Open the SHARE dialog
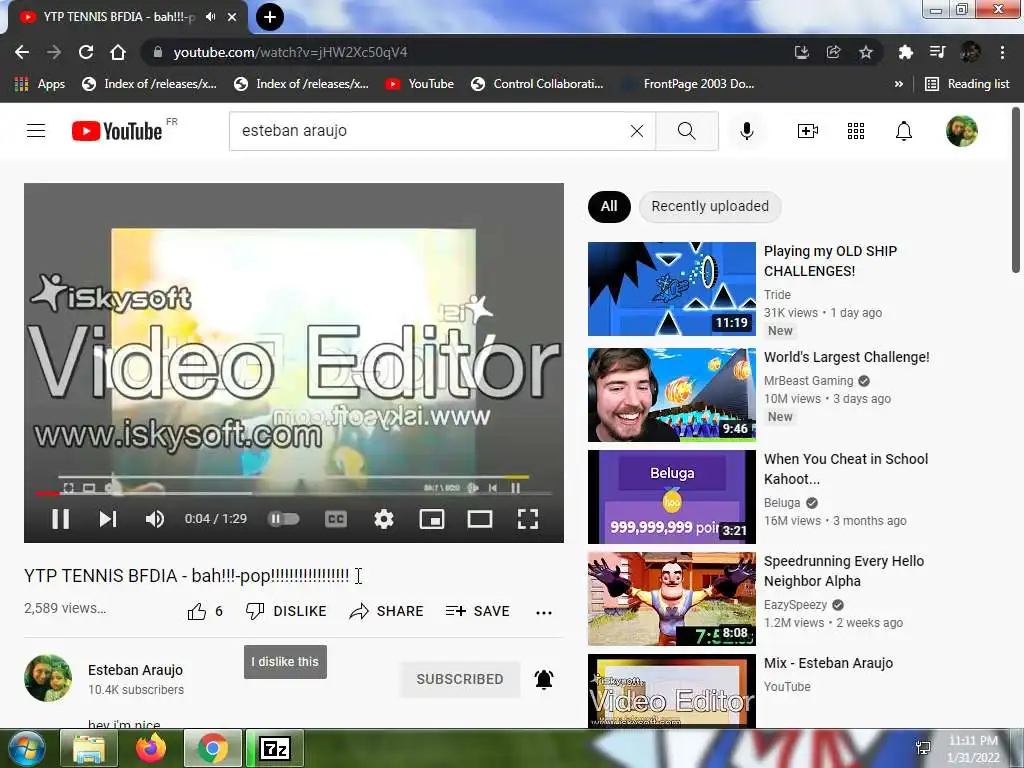The image size is (1024, 768). pos(387,611)
